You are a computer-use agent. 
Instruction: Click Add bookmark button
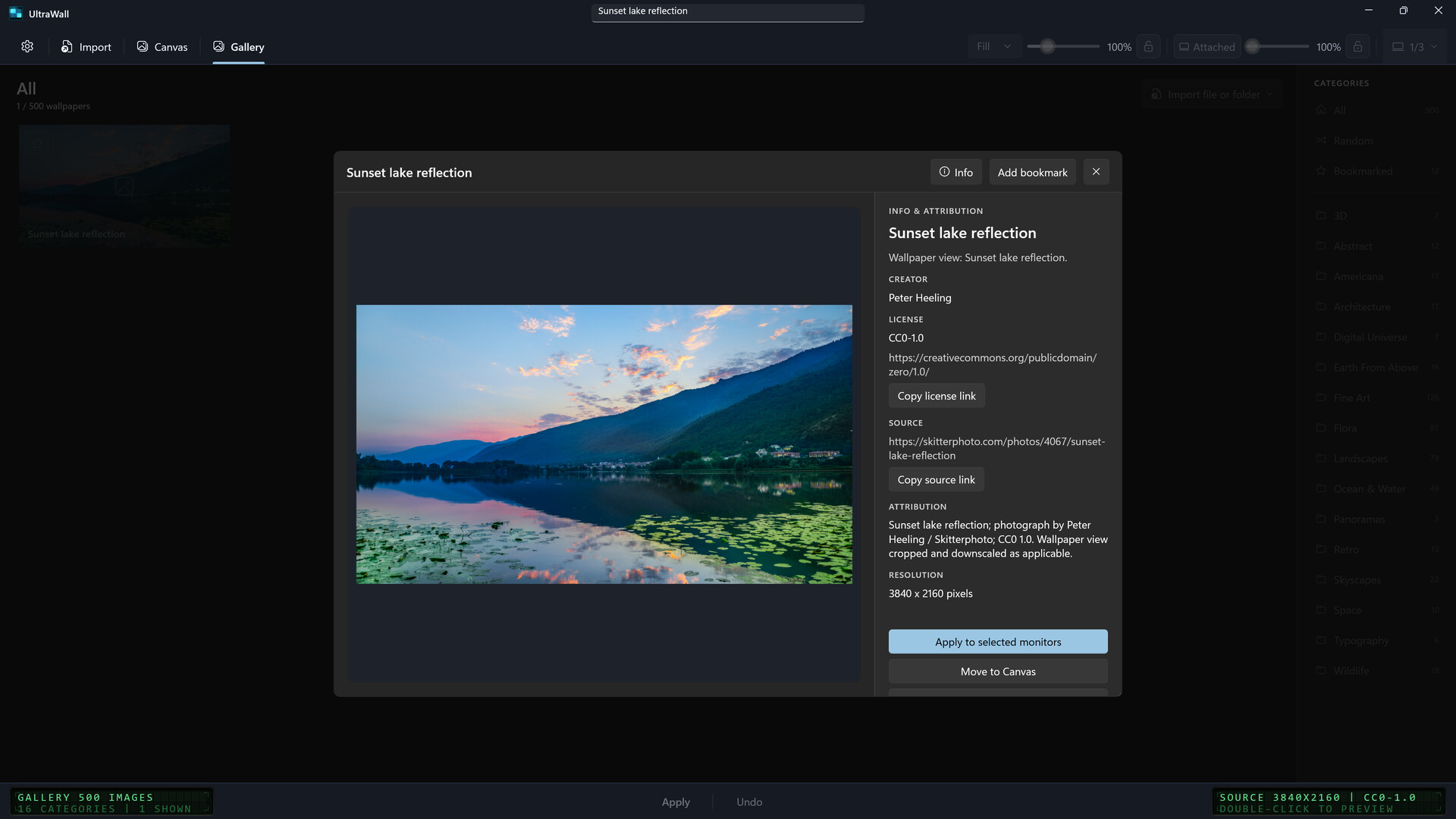1032,172
